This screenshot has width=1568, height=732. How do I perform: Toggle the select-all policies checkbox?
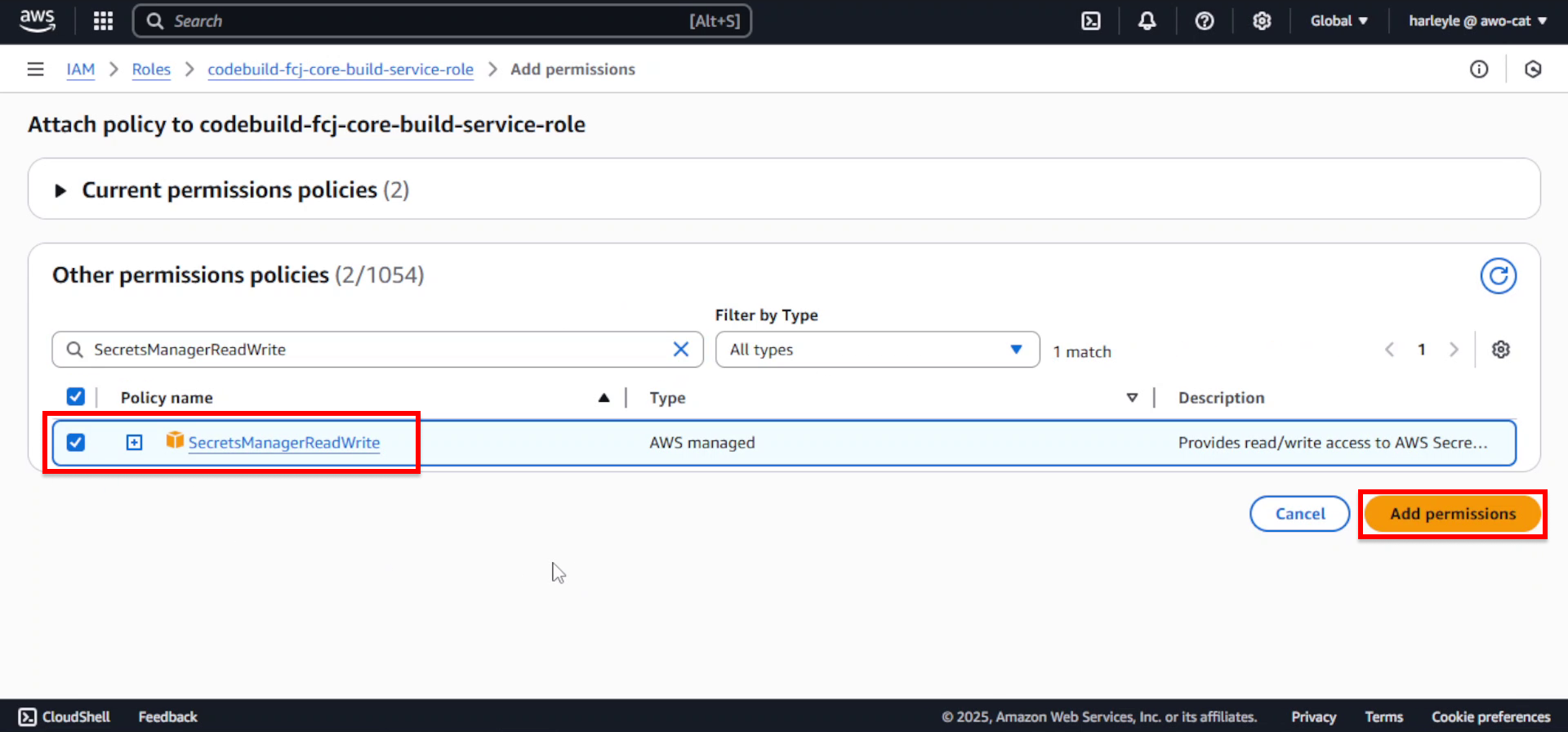point(75,397)
